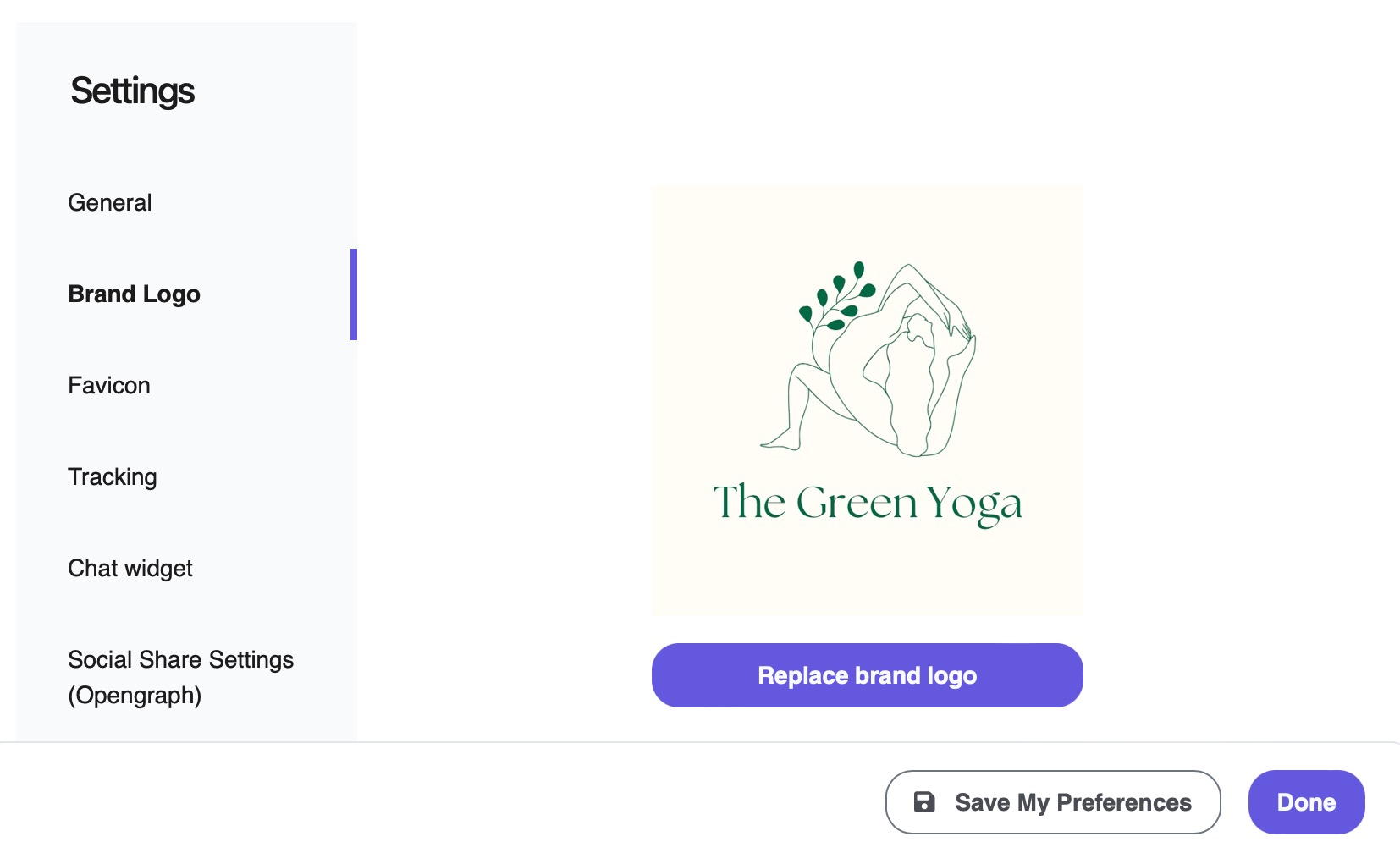Open the Tracking settings section
1400x853 pixels.
coord(113,477)
